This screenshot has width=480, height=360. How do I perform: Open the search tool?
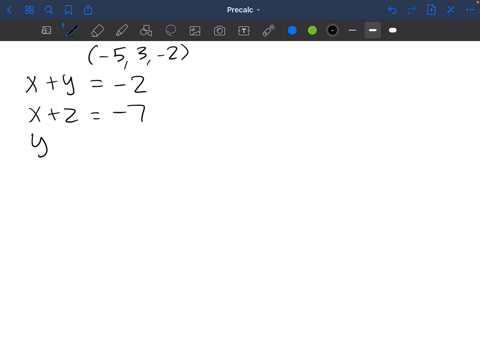click(49, 10)
